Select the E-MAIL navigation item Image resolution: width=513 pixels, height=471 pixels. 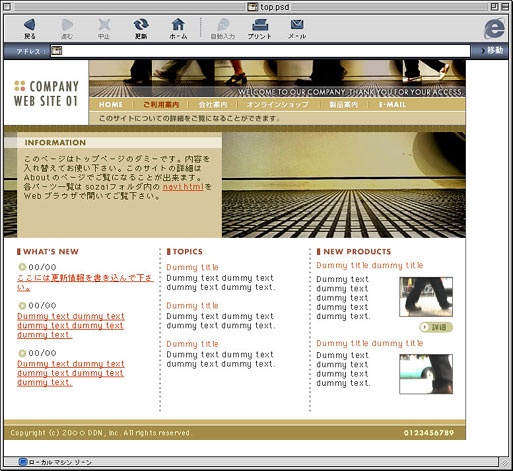pos(392,105)
